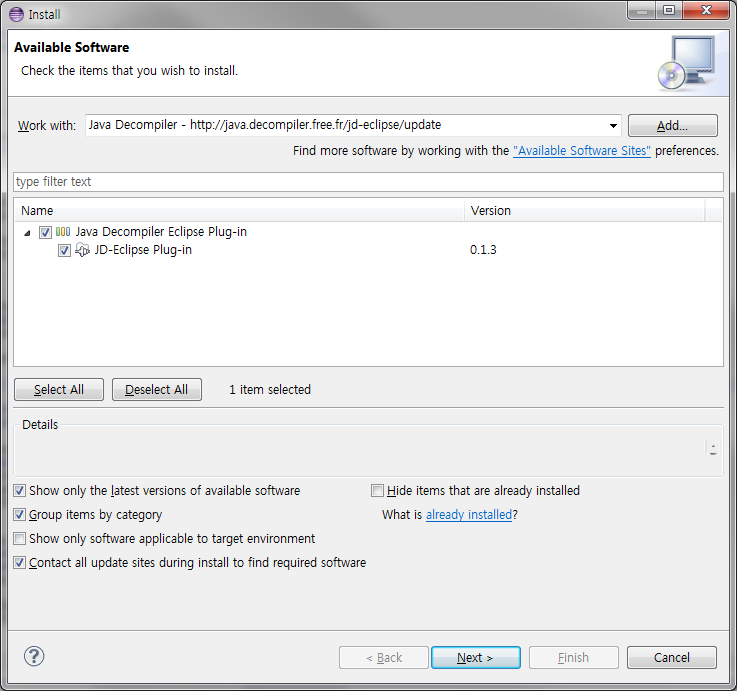Click the 1 item selected status text
The image size is (737, 691).
270,390
